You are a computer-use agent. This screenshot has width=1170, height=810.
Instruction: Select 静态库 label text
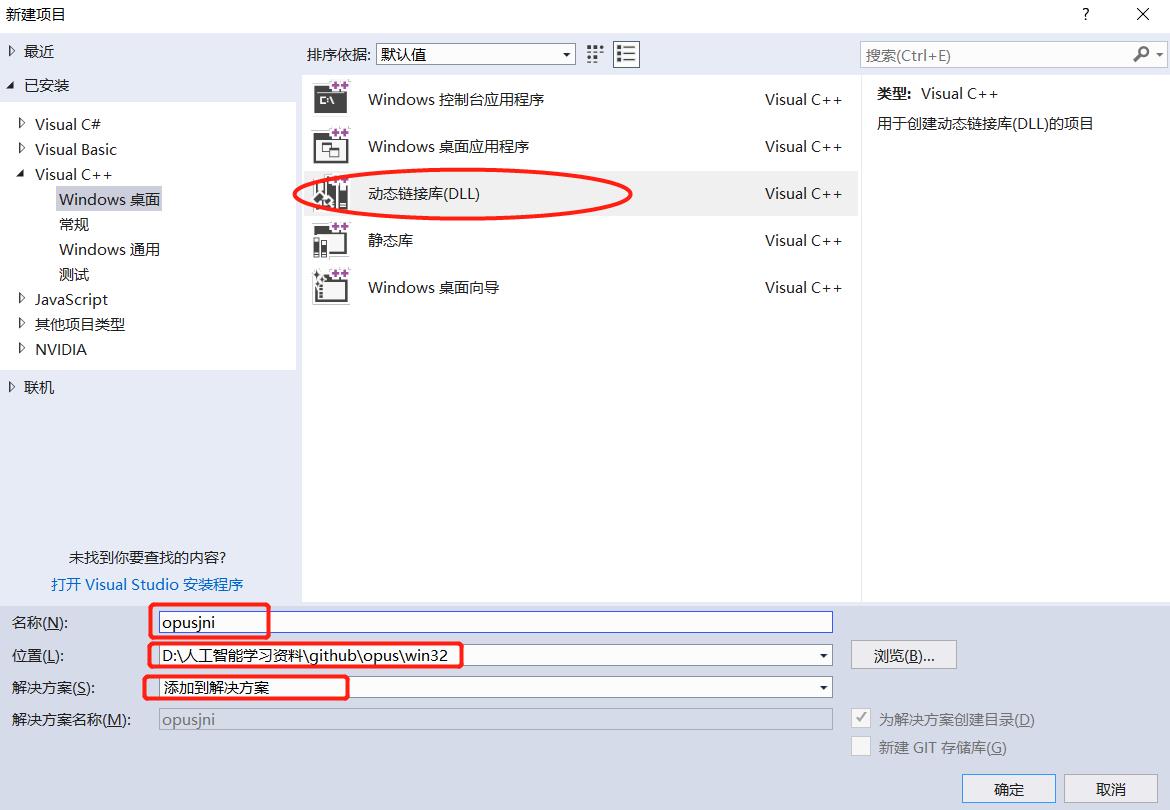coord(390,240)
